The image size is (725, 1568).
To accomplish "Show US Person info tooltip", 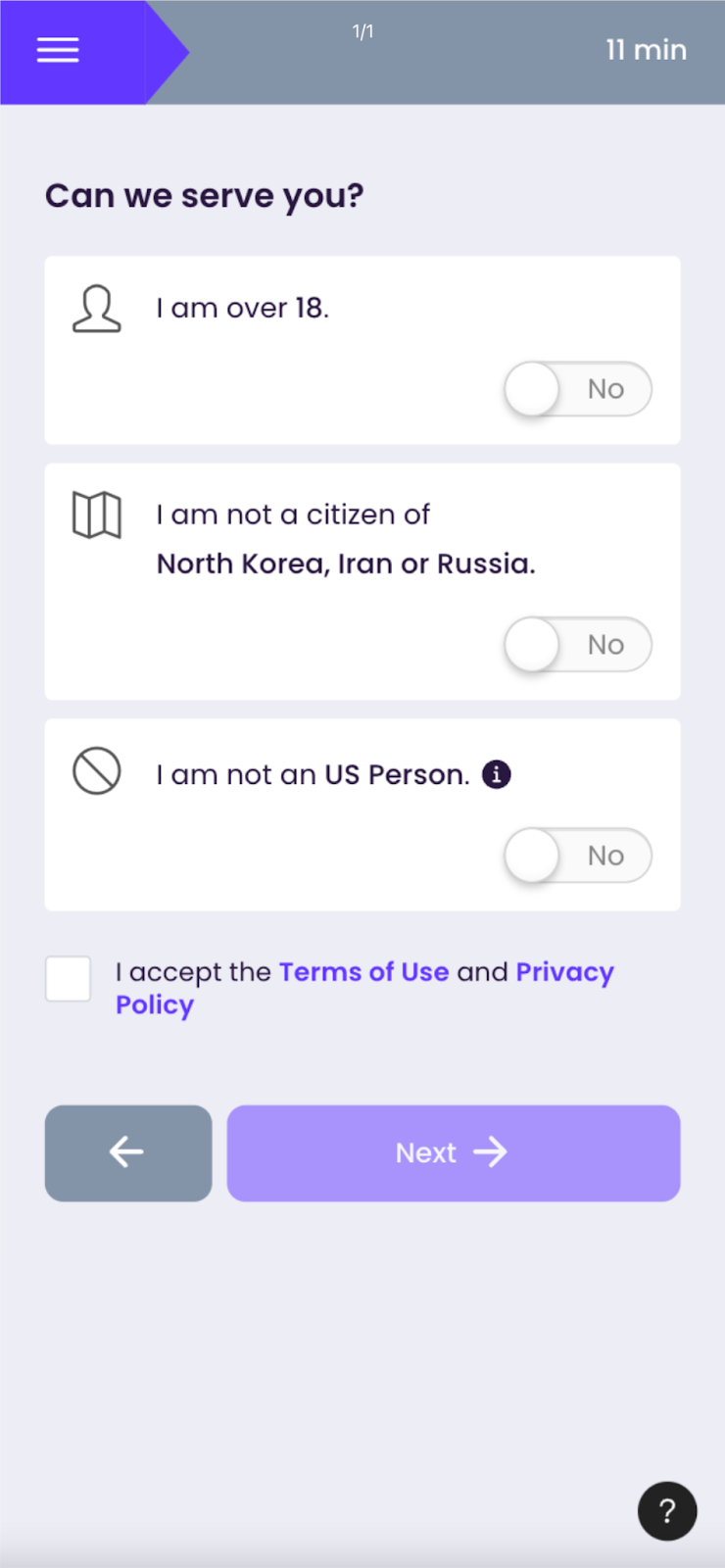I will pyautogui.click(x=497, y=774).
